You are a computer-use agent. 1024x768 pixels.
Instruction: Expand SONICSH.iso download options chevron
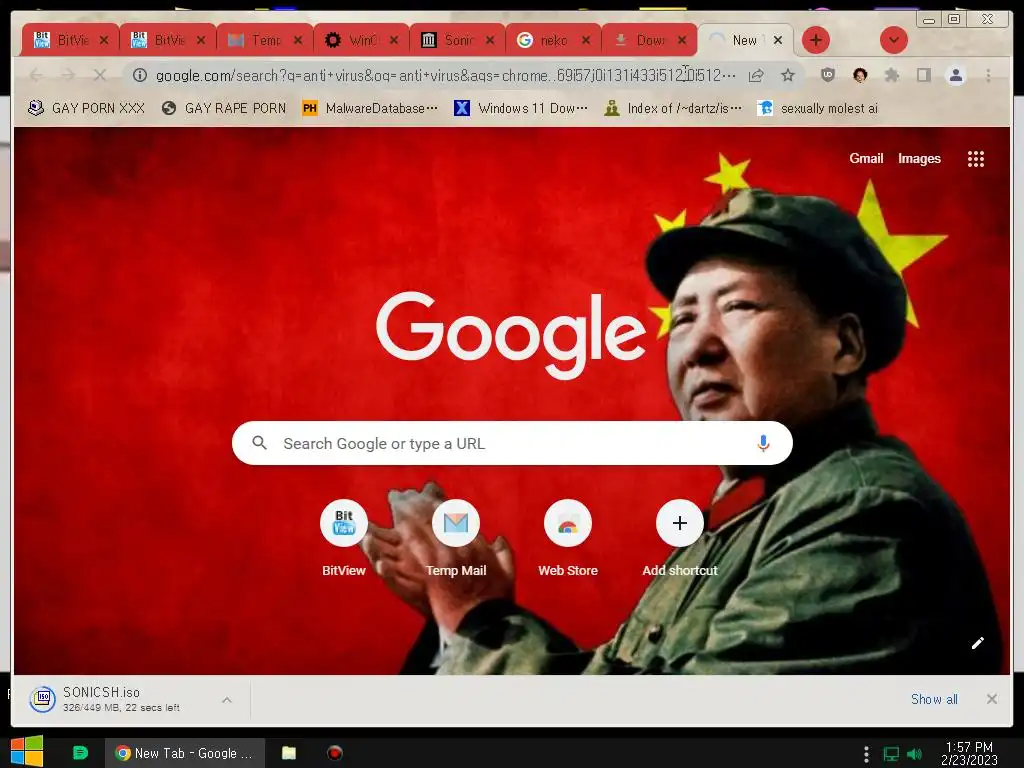pos(227,700)
